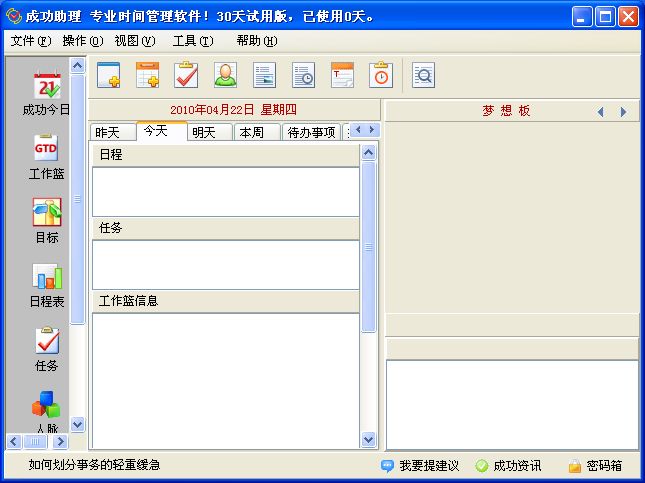This screenshot has width=645, height=483.
Task: Open the 帮助(H) menu
Action: pyautogui.click(x=257, y=41)
